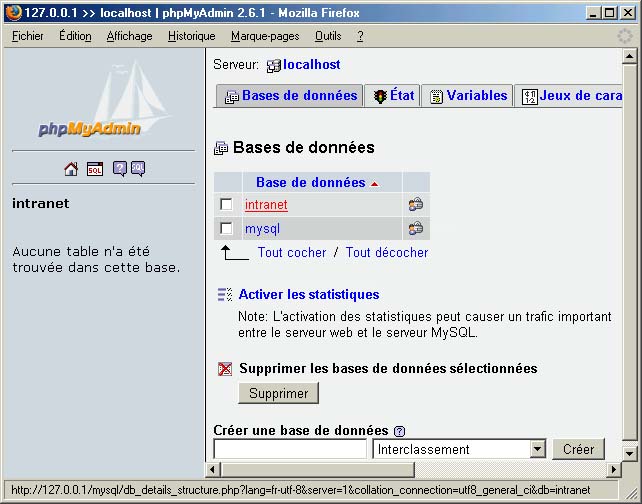This screenshot has height=504, width=642.
Task: Open the Fichier menu
Action: point(27,36)
